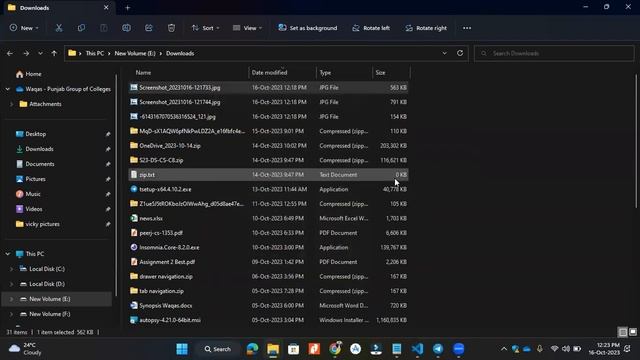Select OneDrive_2023-10-14.zip file
640x360 pixels.
tap(269, 146)
